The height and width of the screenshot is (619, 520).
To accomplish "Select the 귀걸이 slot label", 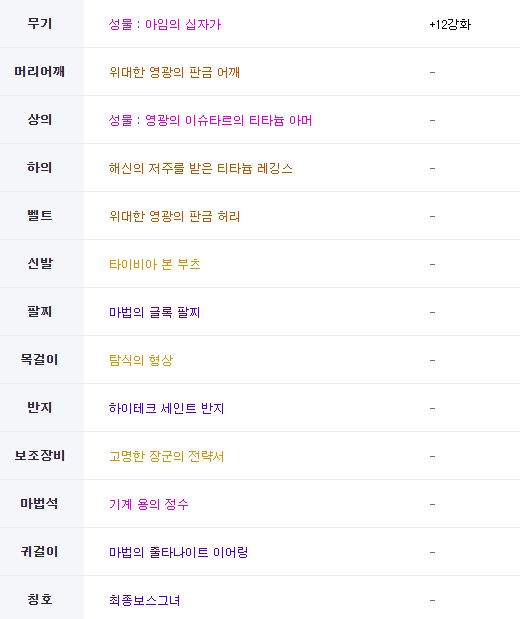I will pos(39,551).
